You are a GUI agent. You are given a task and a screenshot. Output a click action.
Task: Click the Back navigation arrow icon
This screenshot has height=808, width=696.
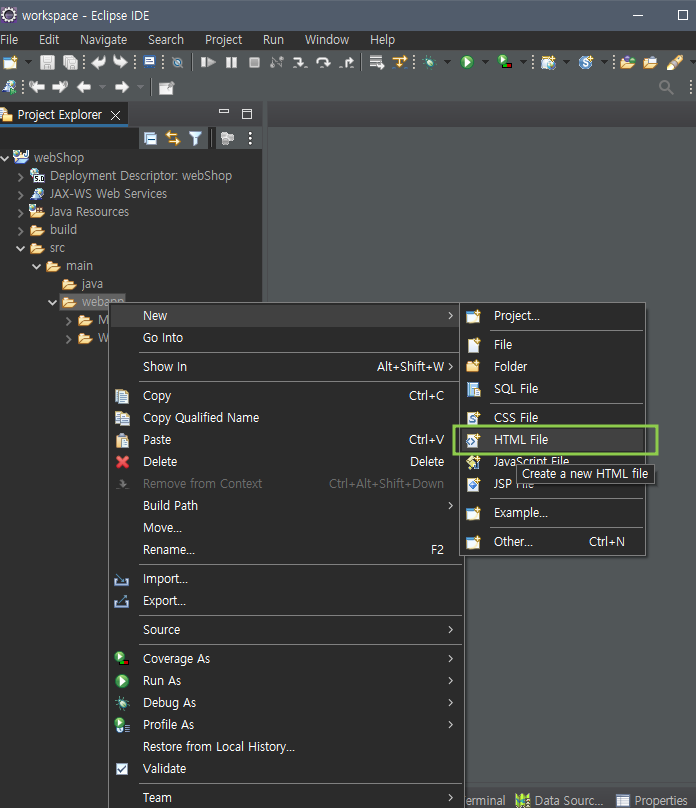tap(84, 87)
